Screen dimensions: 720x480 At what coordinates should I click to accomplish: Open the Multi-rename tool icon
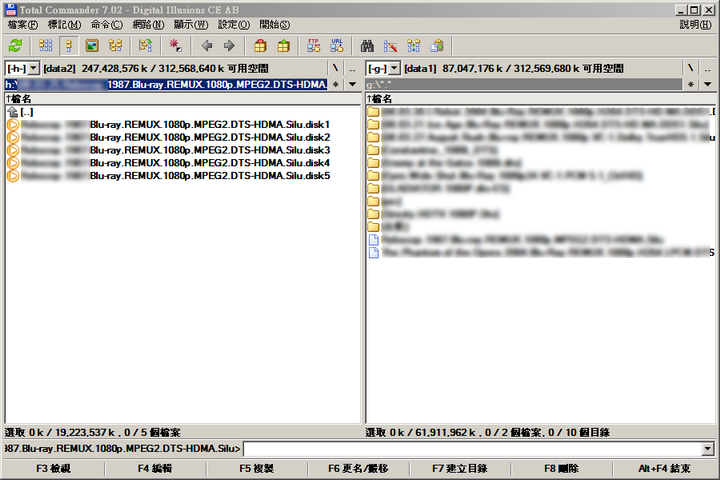click(390, 45)
